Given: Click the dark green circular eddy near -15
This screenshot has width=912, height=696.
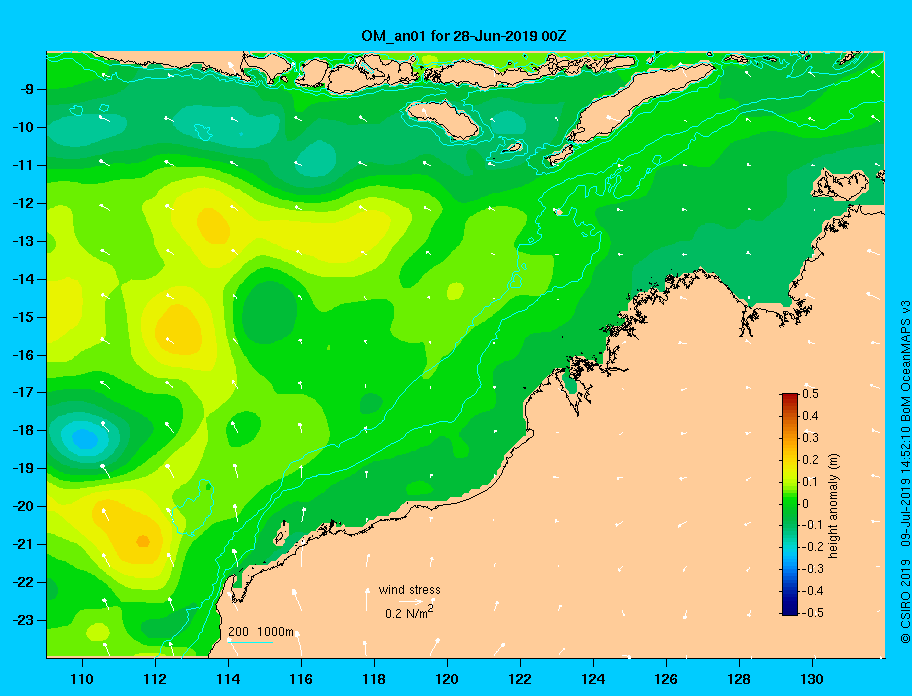Looking at the screenshot, I should tap(269, 312).
